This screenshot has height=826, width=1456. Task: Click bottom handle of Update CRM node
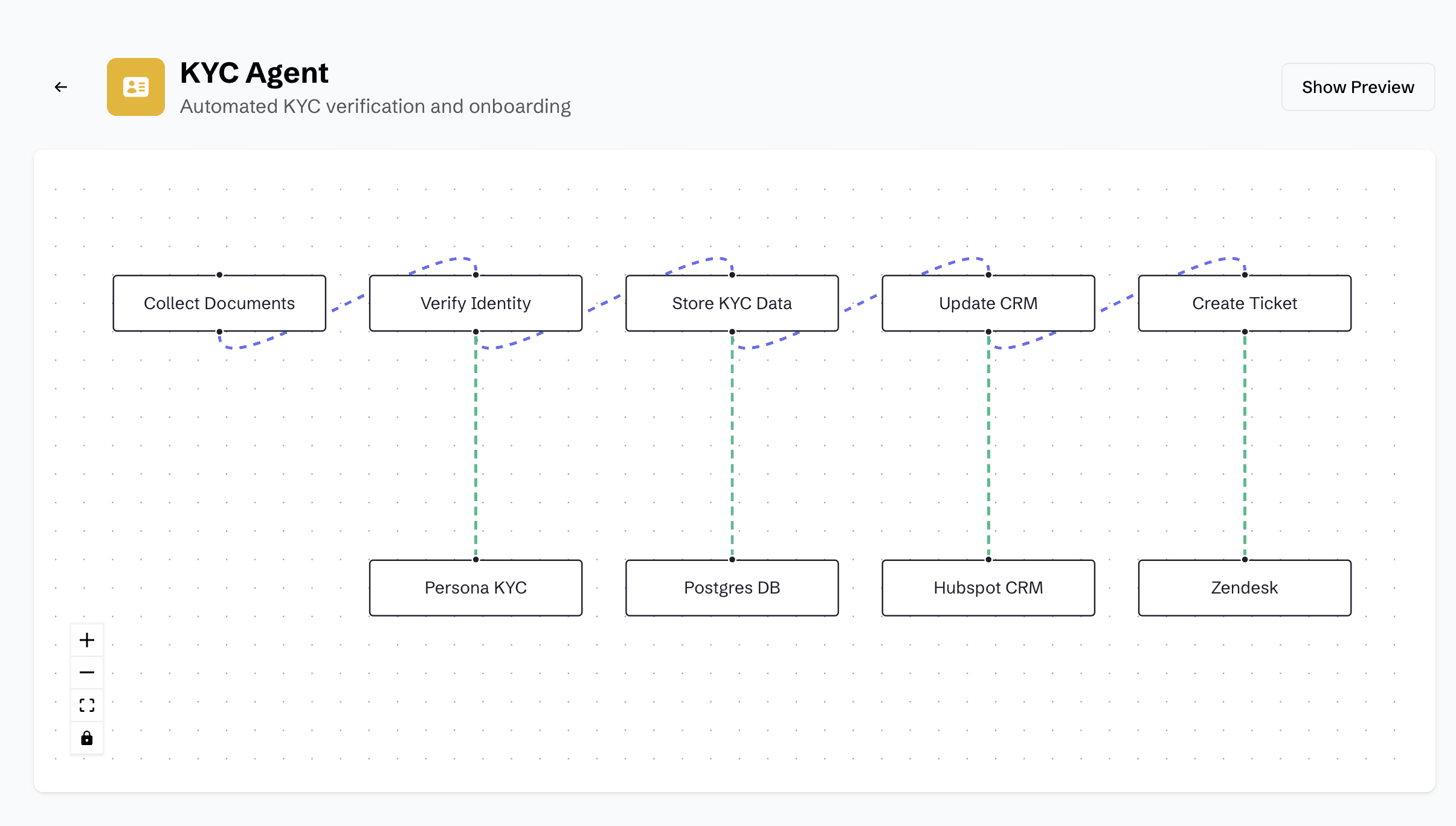click(x=988, y=331)
